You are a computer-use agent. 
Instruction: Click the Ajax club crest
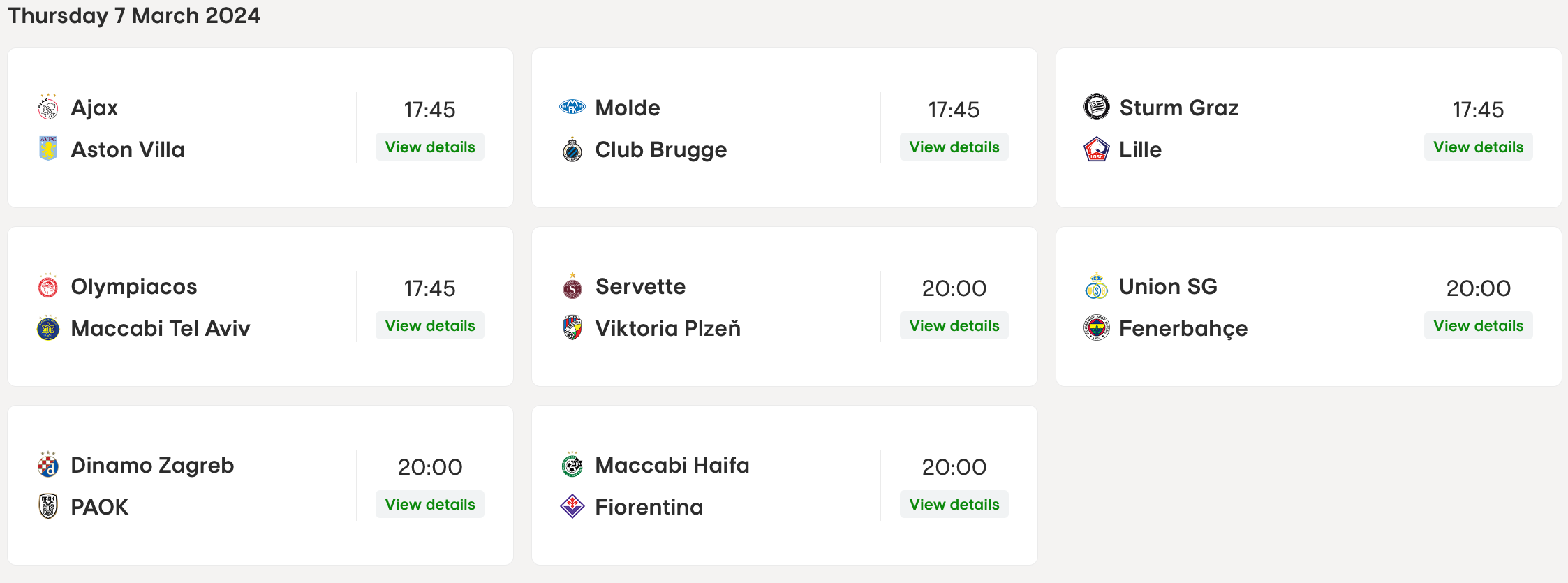point(47,108)
